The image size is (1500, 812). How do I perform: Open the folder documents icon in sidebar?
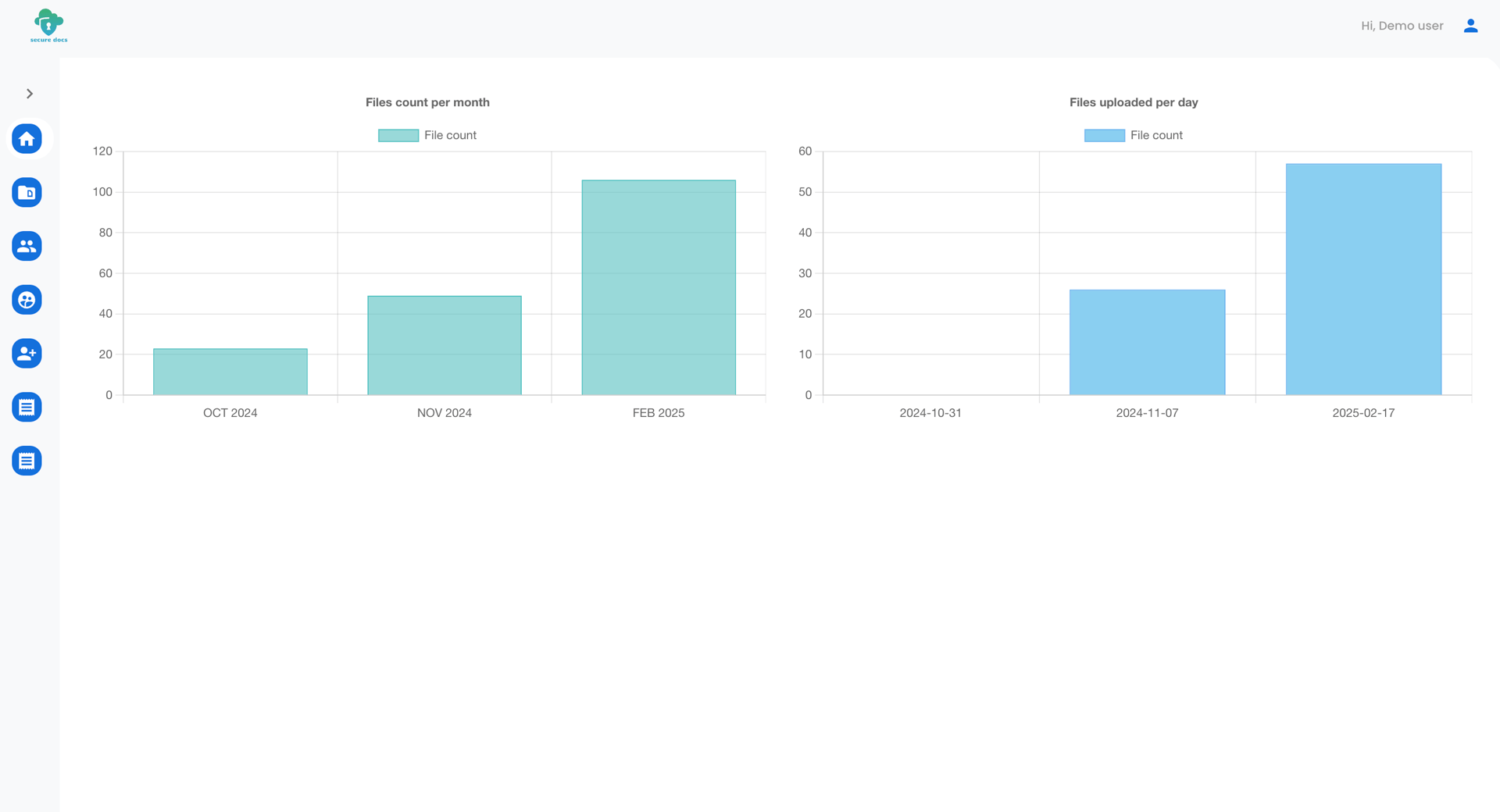(27, 193)
